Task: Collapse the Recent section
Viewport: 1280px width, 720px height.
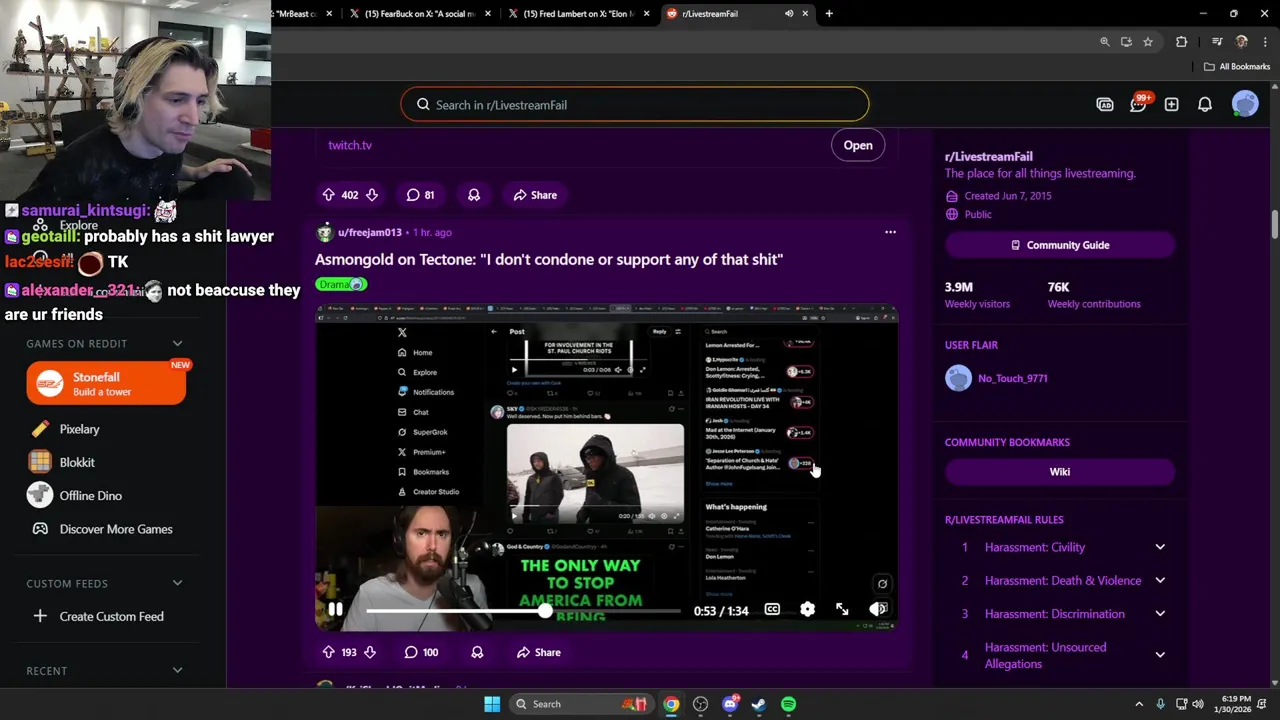Action: click(177, 670)
